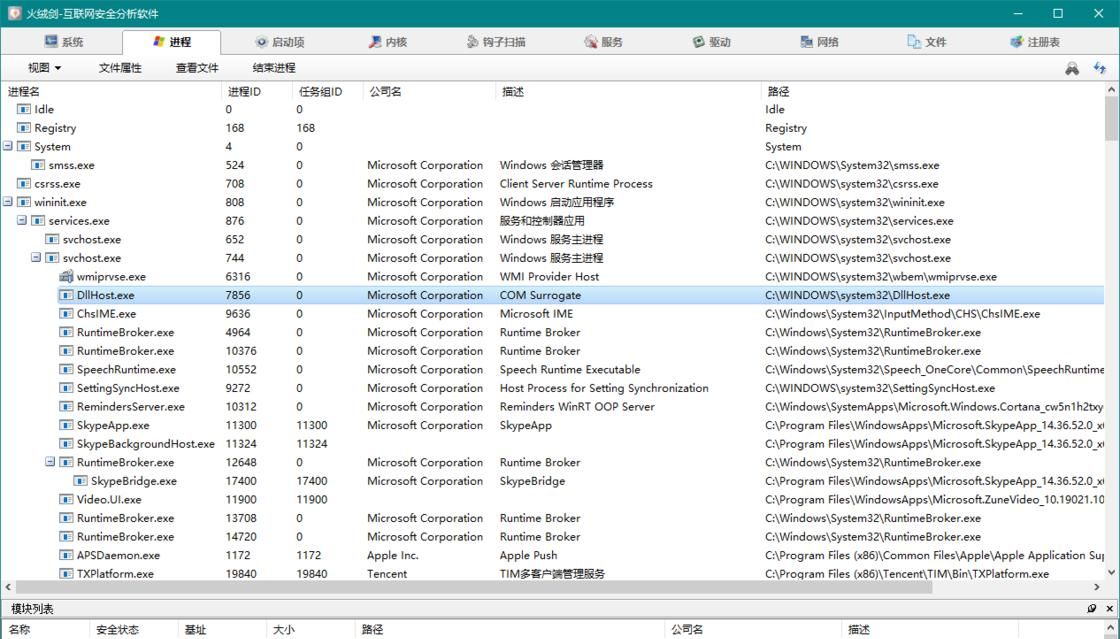Image resolution: width=1120 pixels, height=639 pixels.
Task: Click the wmiprvse.exe process icon
Action: coord(66,276)
